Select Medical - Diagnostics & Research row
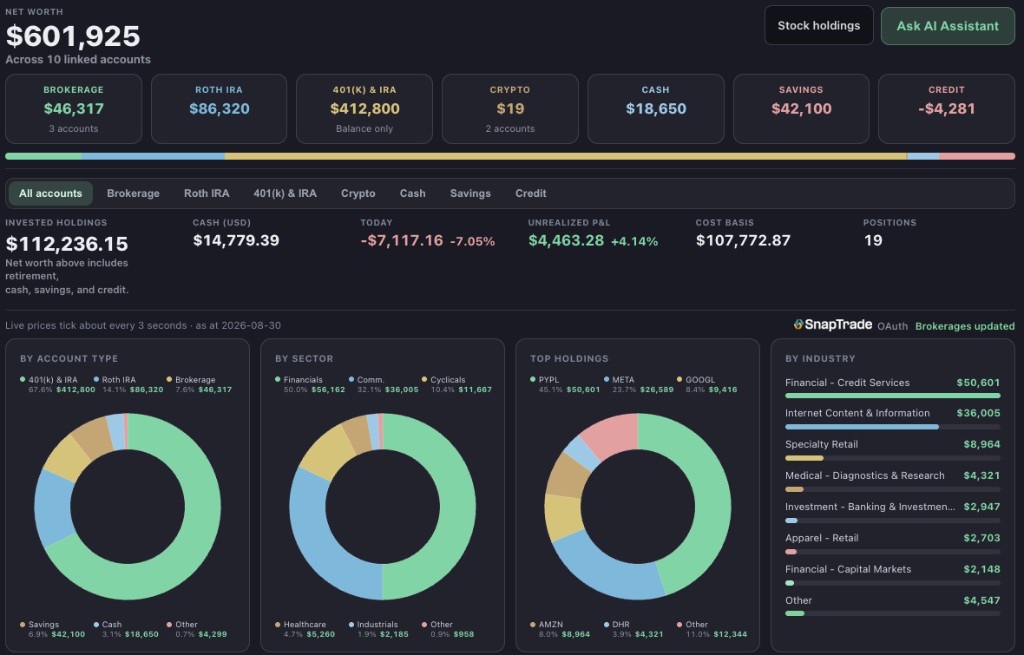Image resolution: width=1024 pixels, height=655 pixels. point(892,481)
